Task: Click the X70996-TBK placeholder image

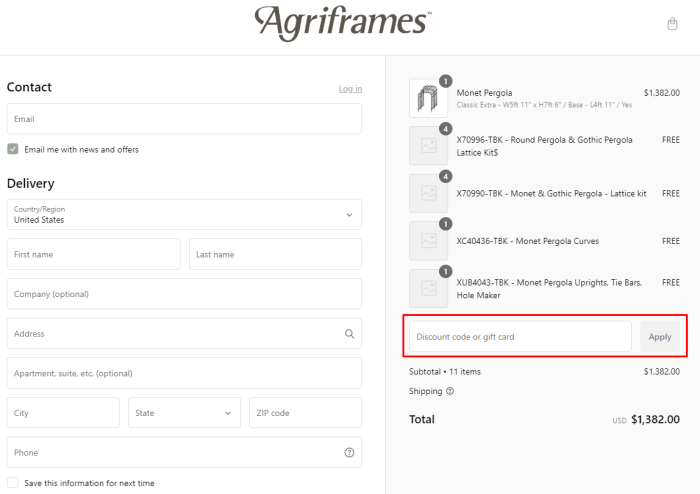Action: (x=428, y=146)
